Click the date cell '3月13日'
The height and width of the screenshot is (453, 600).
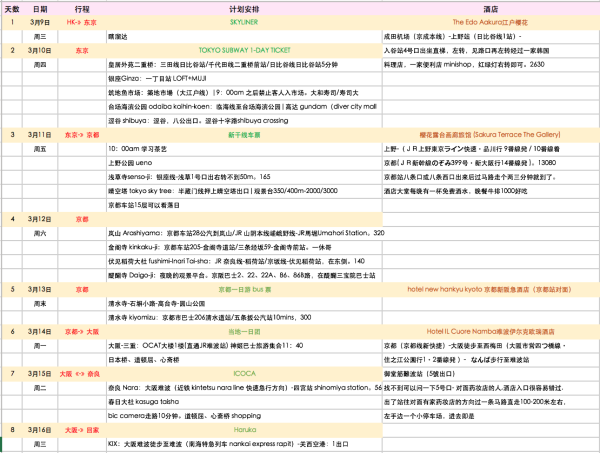click(40, 290)
